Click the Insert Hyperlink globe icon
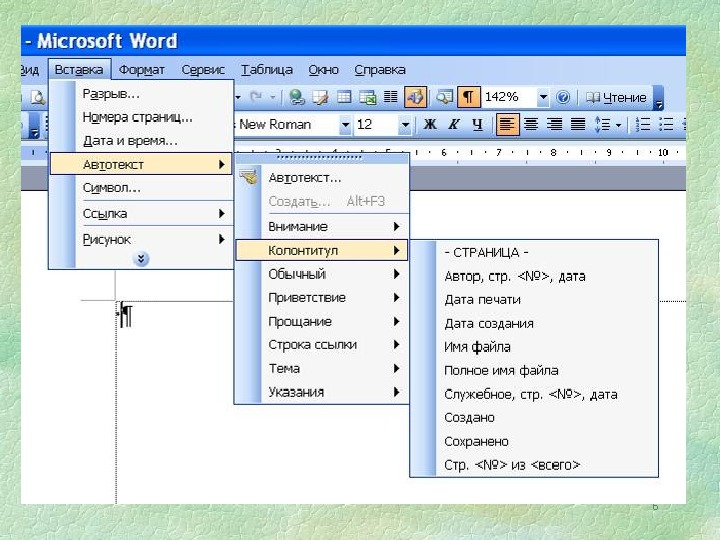Image resolution: width=720 pixels, height=540 pixels. click(297, 97)
